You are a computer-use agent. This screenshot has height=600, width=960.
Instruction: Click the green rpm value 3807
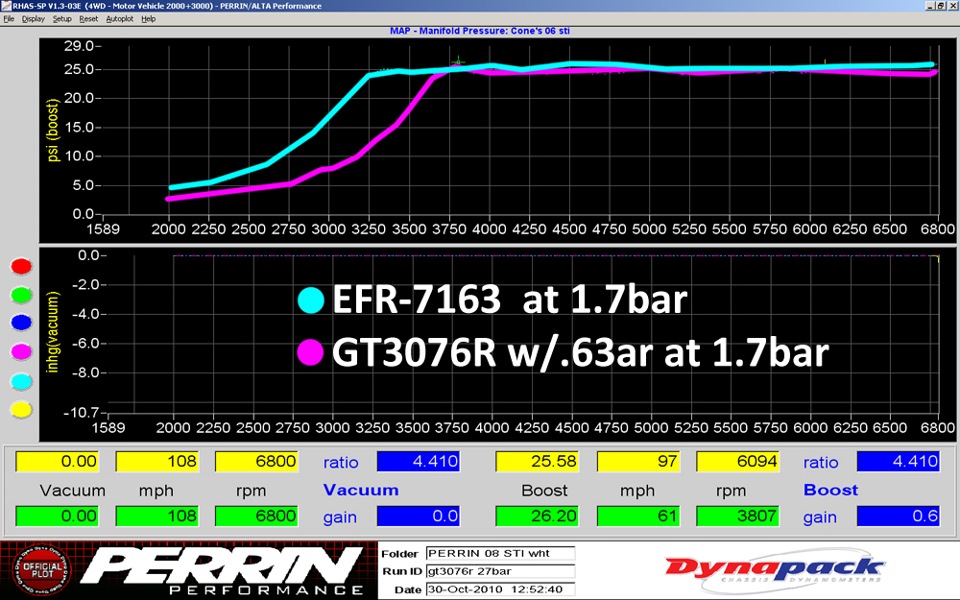pyautogui.click(x=738, y=516)
